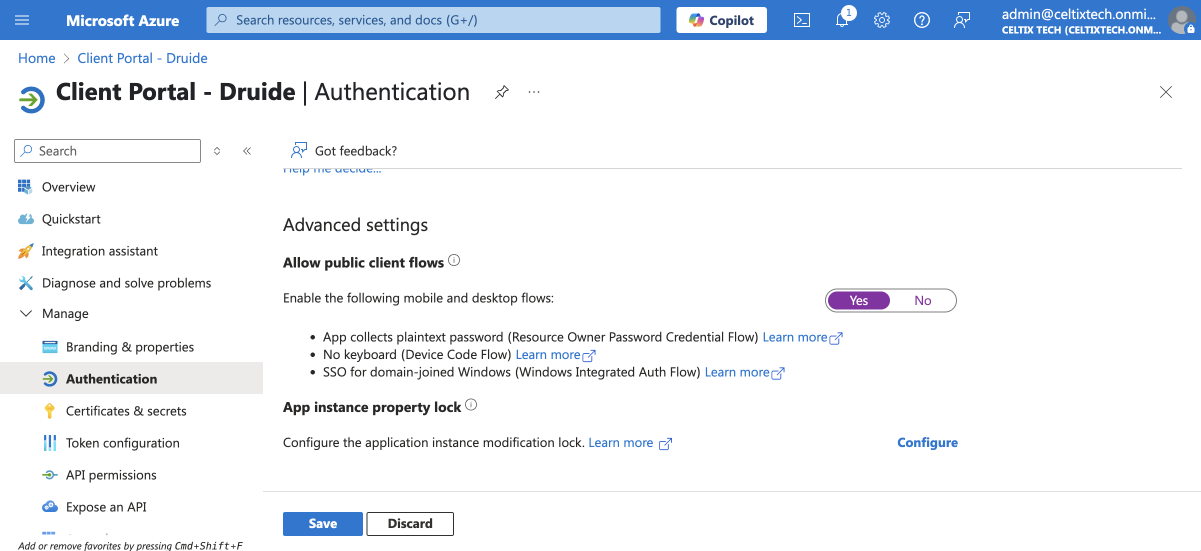
Task: Show info tooltip for Allow public client flows
Action: pyautogui.click(x=454, y=261)
